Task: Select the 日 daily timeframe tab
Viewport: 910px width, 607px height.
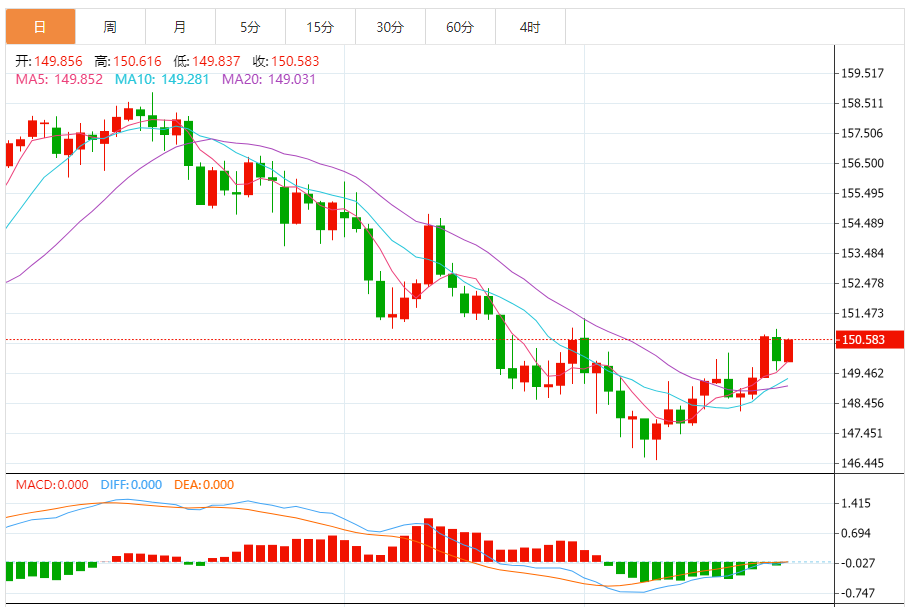Action: coord(41,27)
